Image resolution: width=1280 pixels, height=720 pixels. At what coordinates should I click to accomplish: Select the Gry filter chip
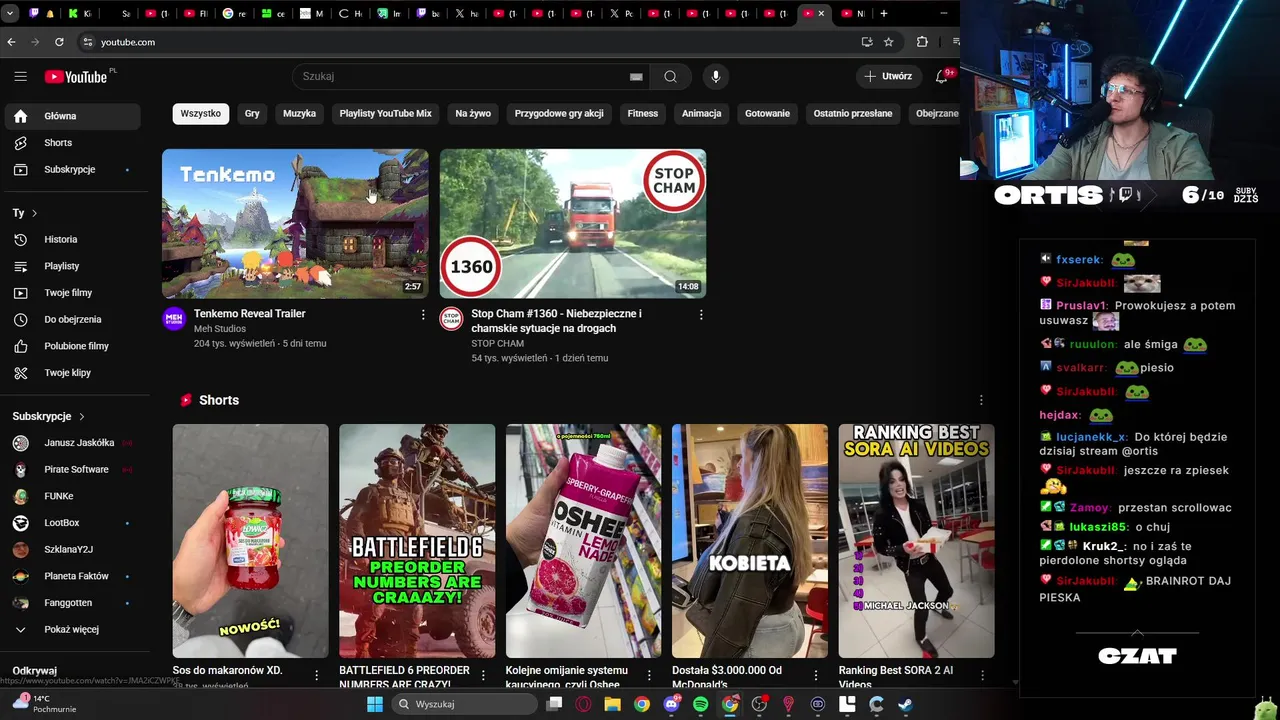point(252,113)
